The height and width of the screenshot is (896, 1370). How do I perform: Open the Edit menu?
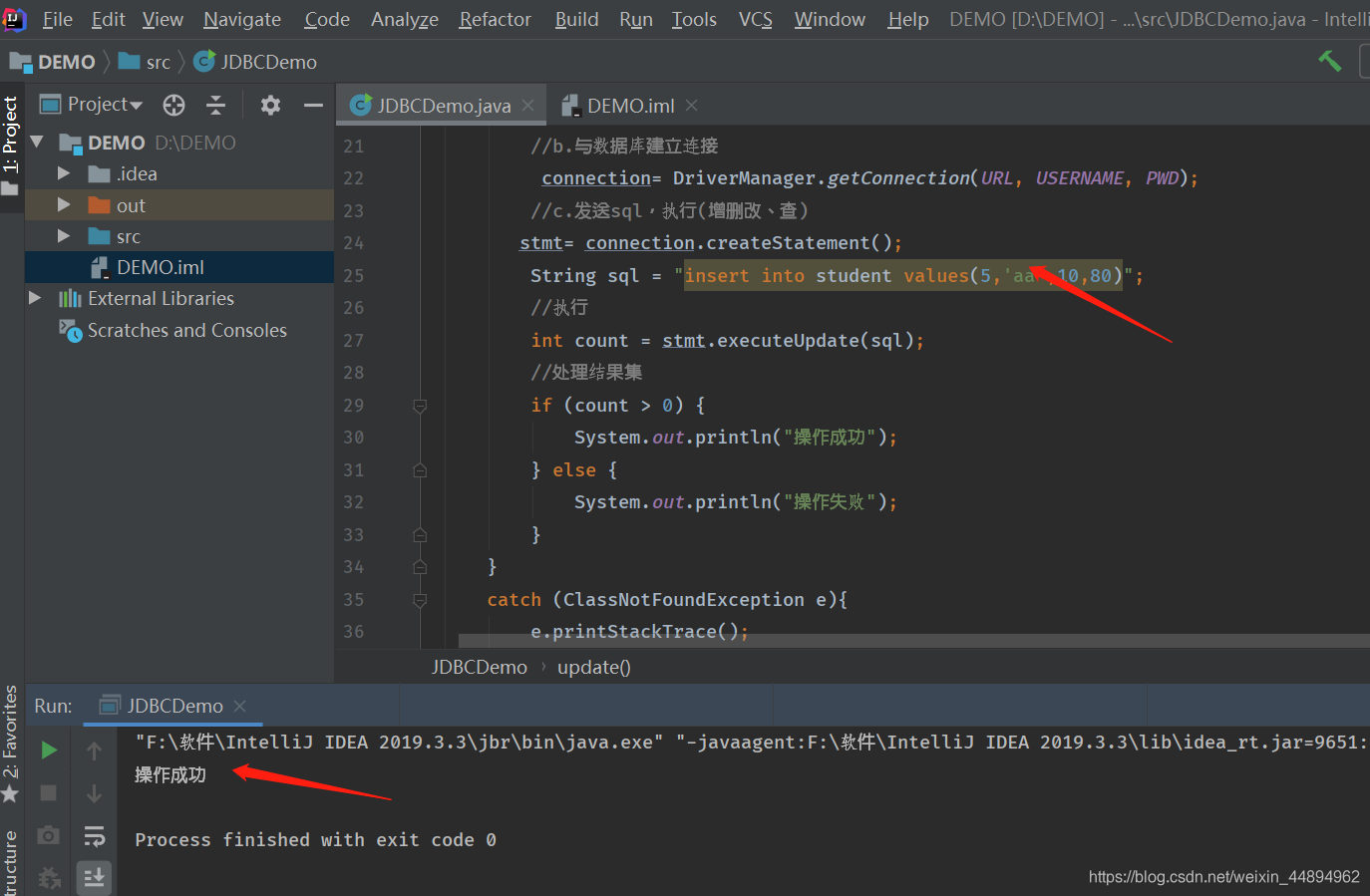point(109,19)
